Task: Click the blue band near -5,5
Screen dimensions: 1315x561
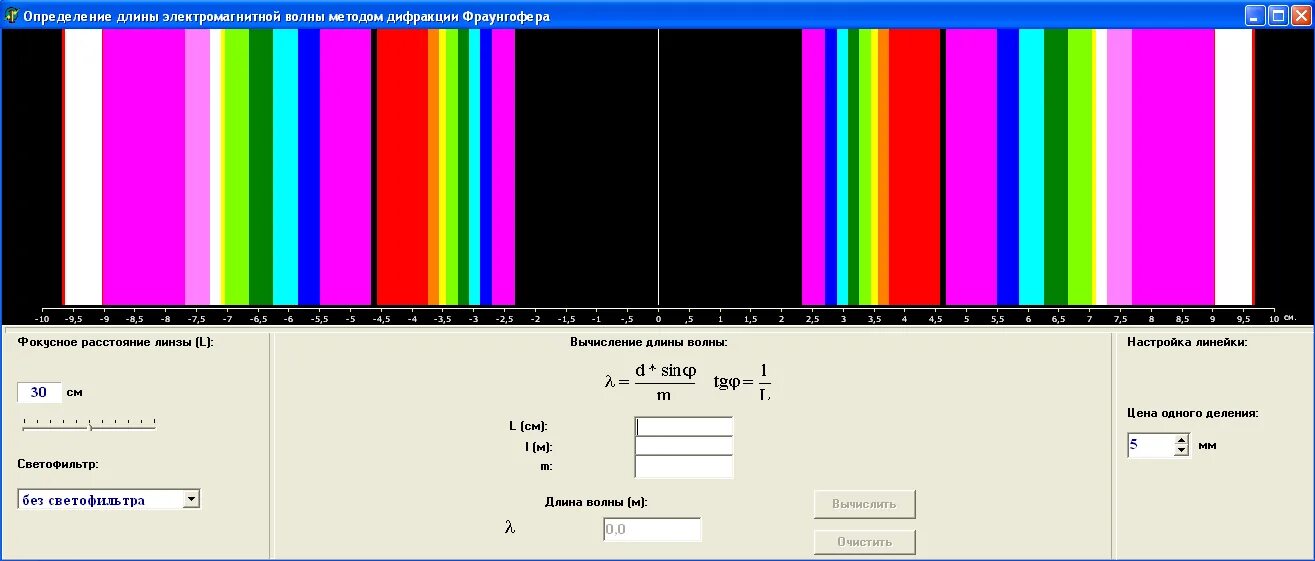Action: click(309, 166)
